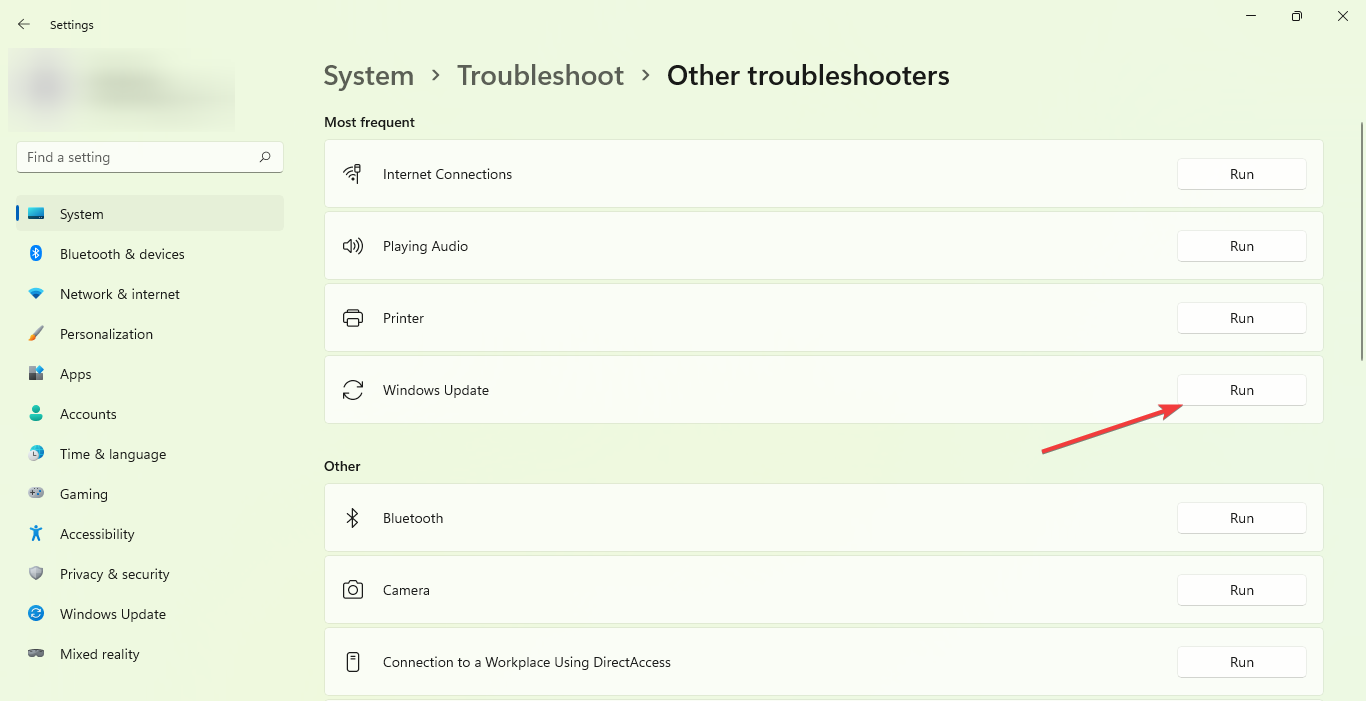This screenshot has height=701, width=1366.
Task: Open the Apps settings category
Action: (76, 374)
